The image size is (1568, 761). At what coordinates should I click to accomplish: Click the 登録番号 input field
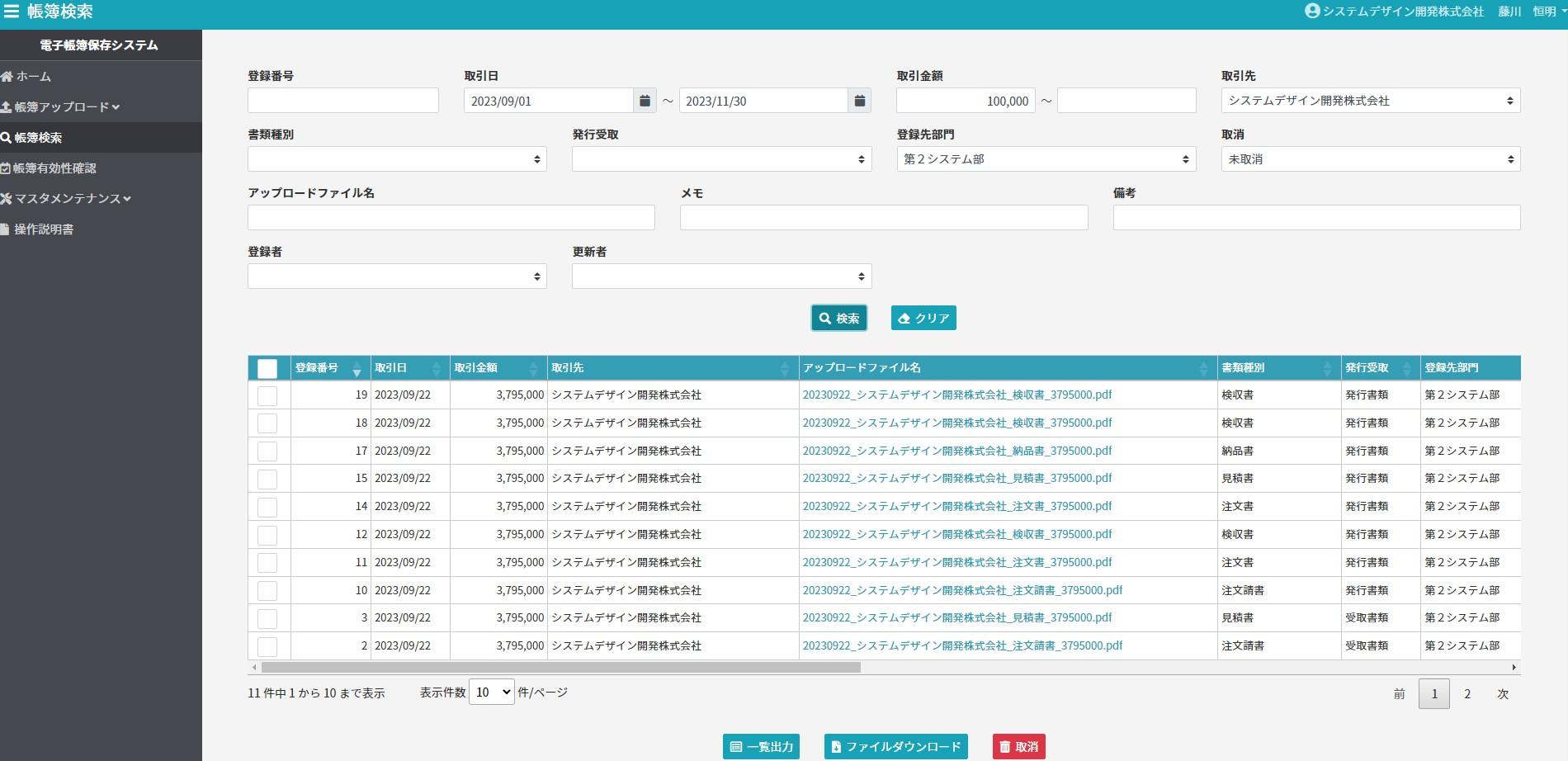[342, 101]
